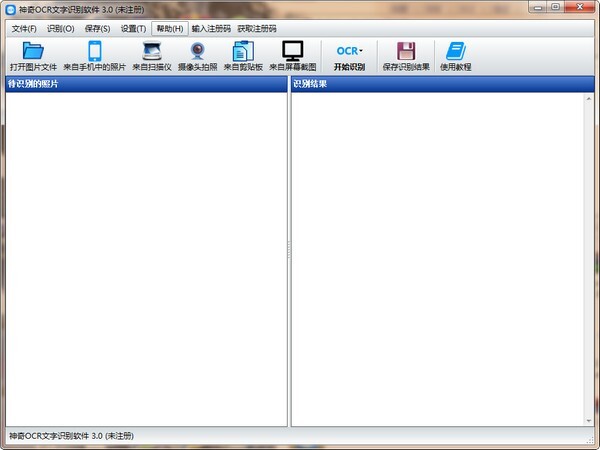Choose the scanner source icon
The width and height of the screenshot is (600, 450).
(152, 52)
